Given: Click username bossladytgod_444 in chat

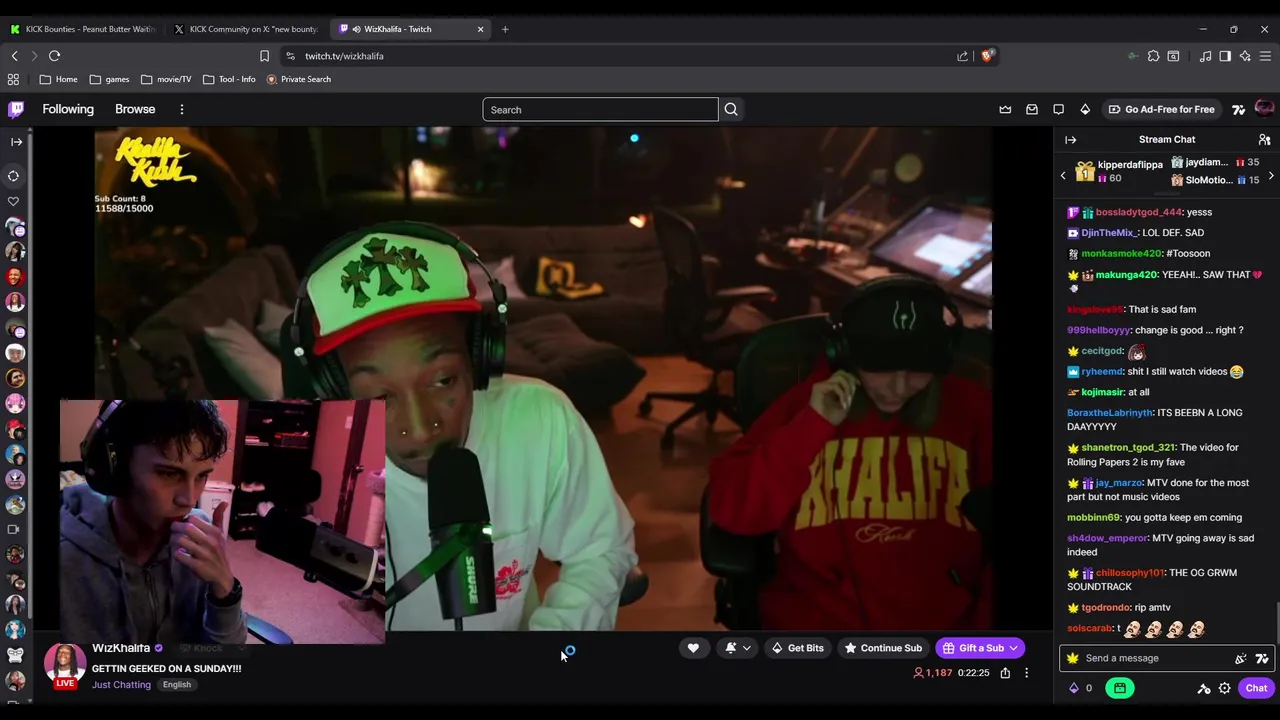Looking at the screenshot, I should coord(1138,212).
